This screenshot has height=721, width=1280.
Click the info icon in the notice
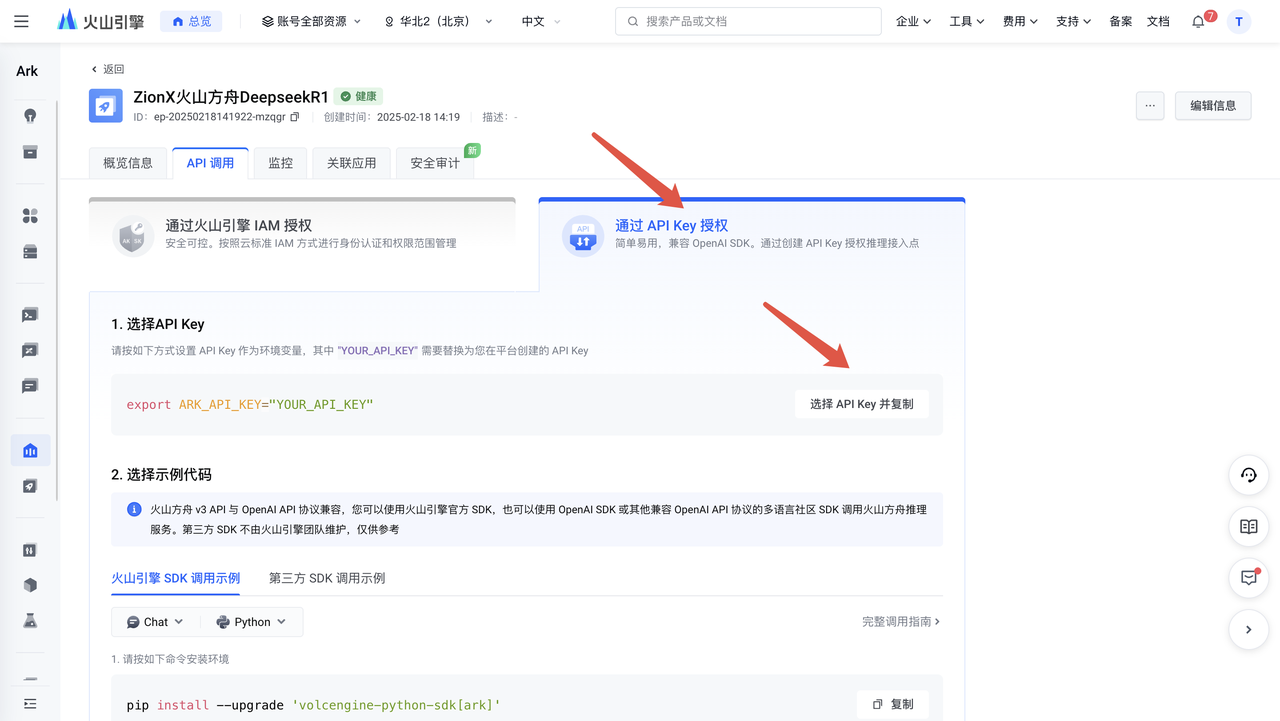[x=134, y=509]
